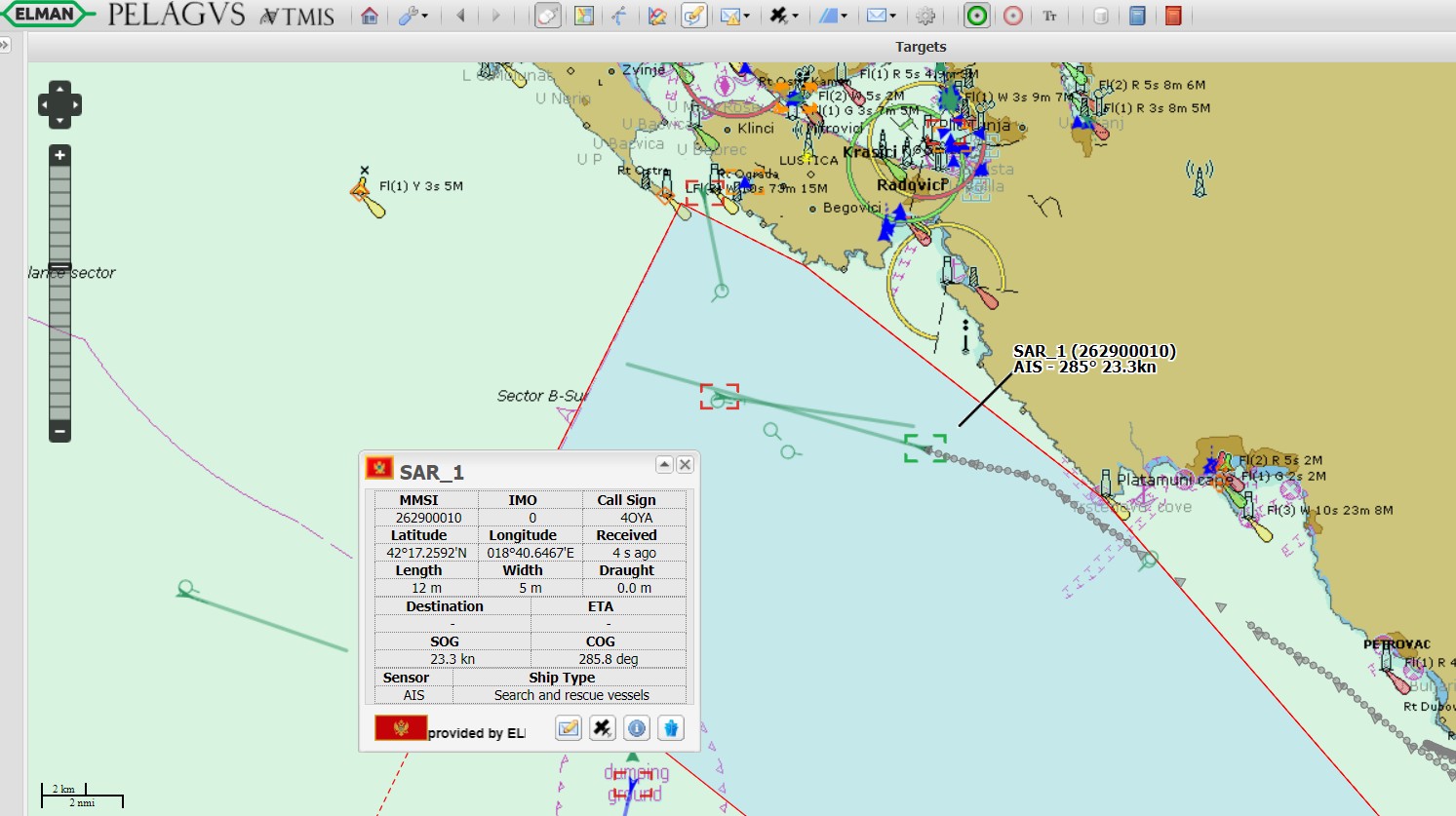Go back with left arrow
This screenshot has width=1456, height=816.
(460, 16)
